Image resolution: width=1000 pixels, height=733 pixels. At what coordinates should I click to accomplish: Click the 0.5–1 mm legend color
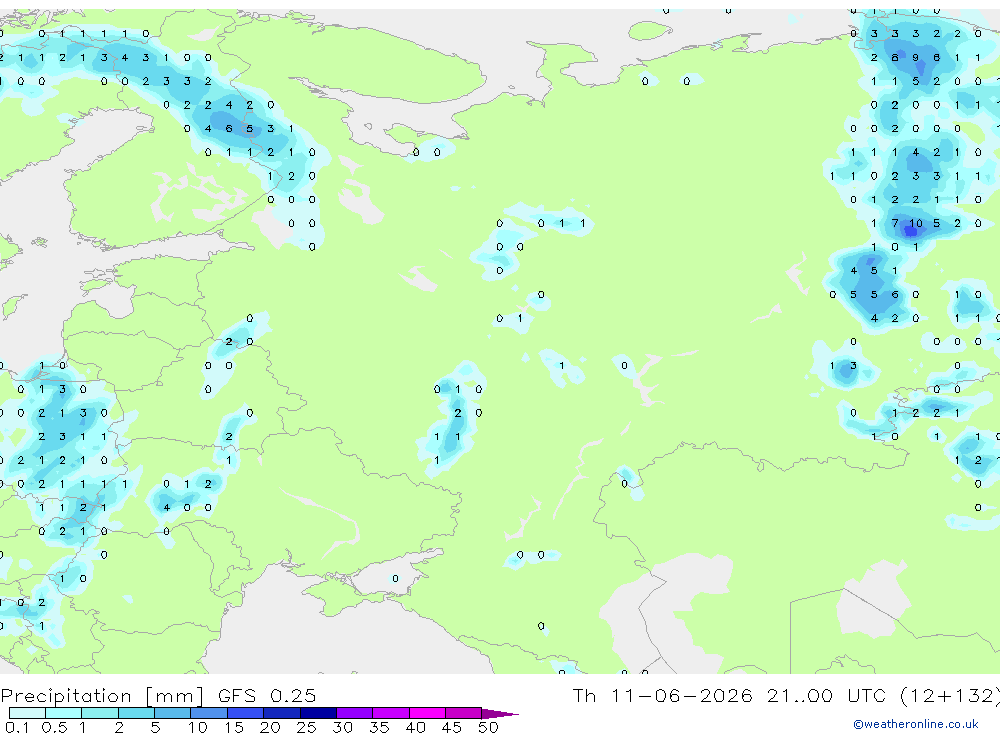63,713
